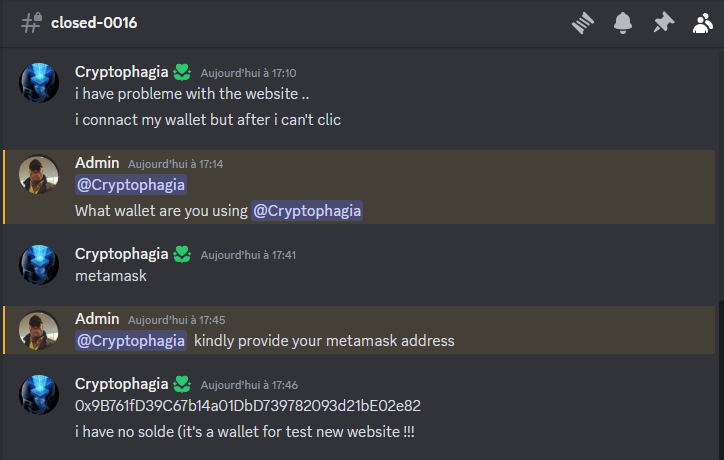Click Cryptophagia's avatar on 17:46 message

point(39,395)
